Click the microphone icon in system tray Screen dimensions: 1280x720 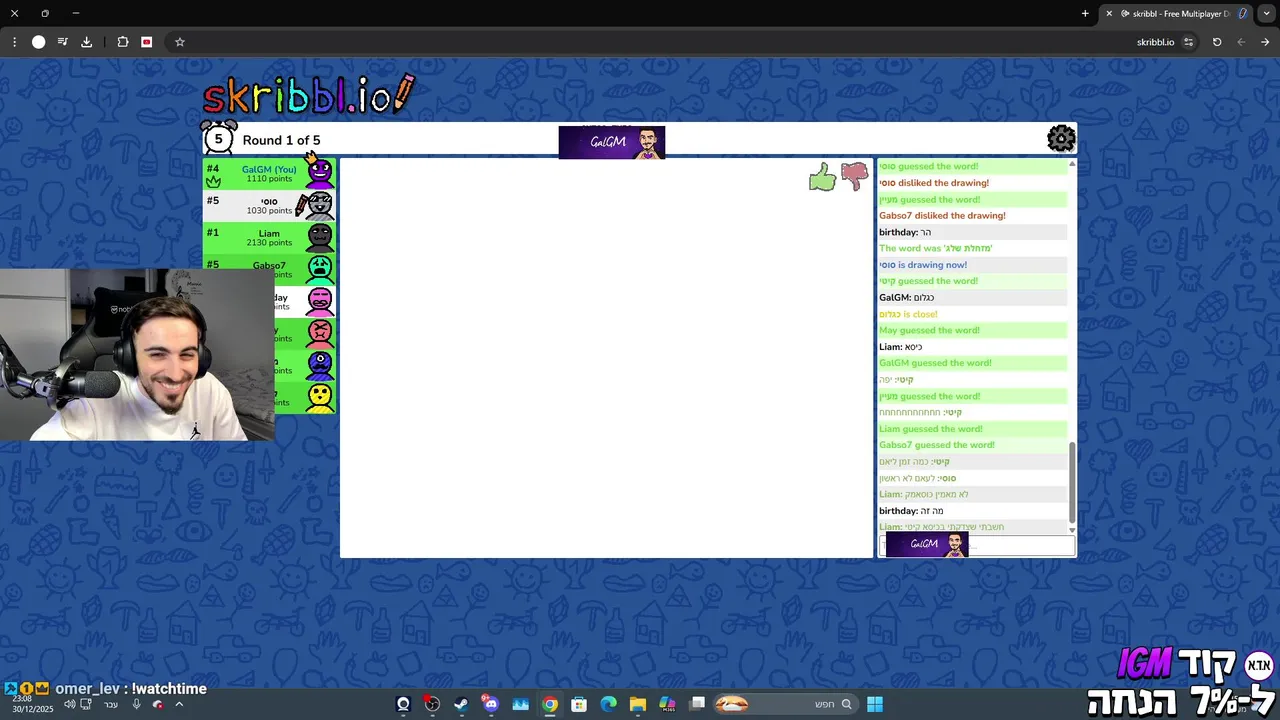(137, 704)
